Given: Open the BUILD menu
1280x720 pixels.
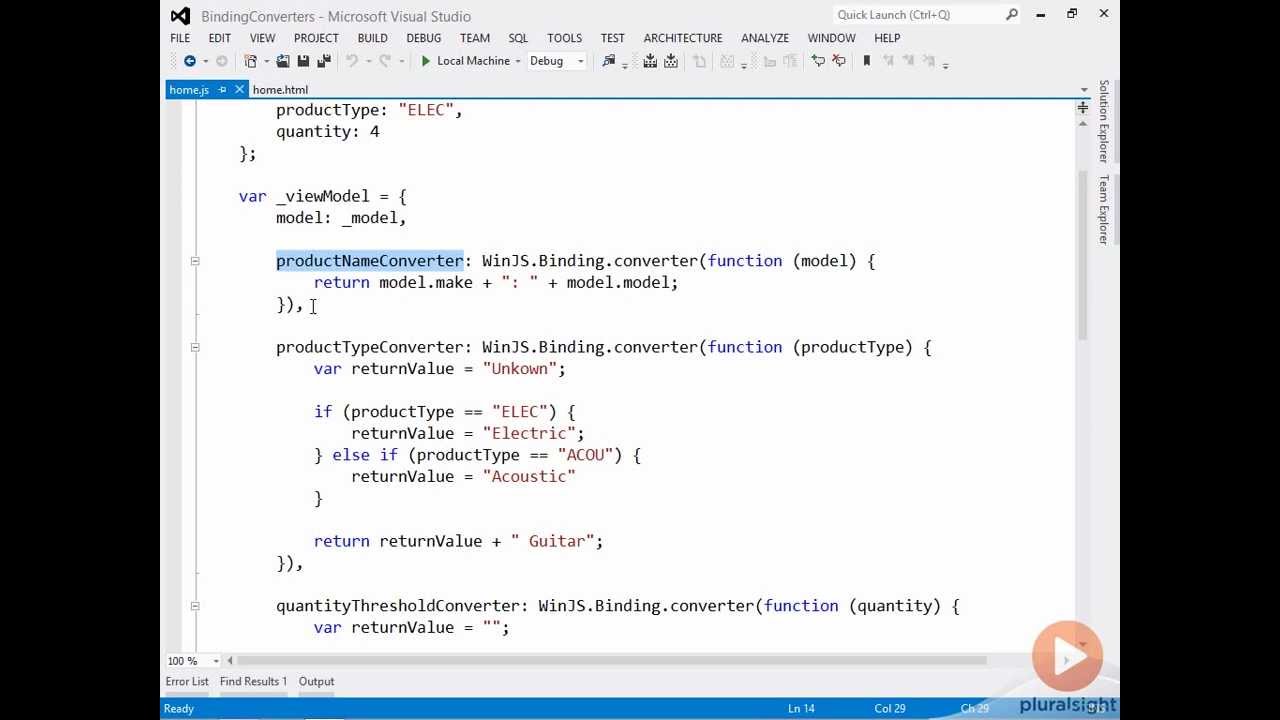Looking at the screenshot, I should click(372, 38).
